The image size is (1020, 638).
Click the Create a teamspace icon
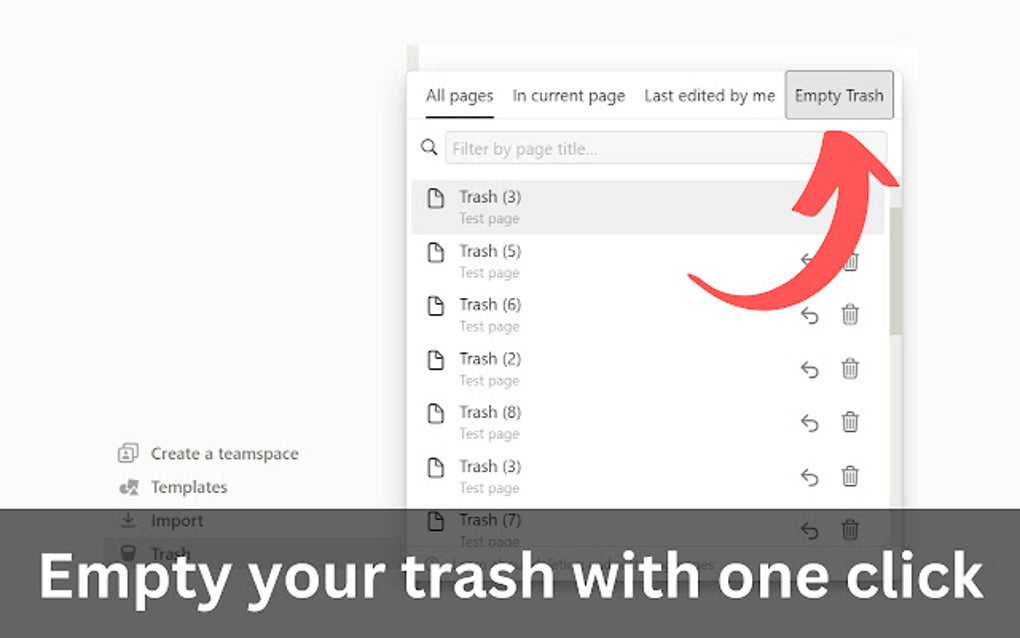[x=128, y=453]
